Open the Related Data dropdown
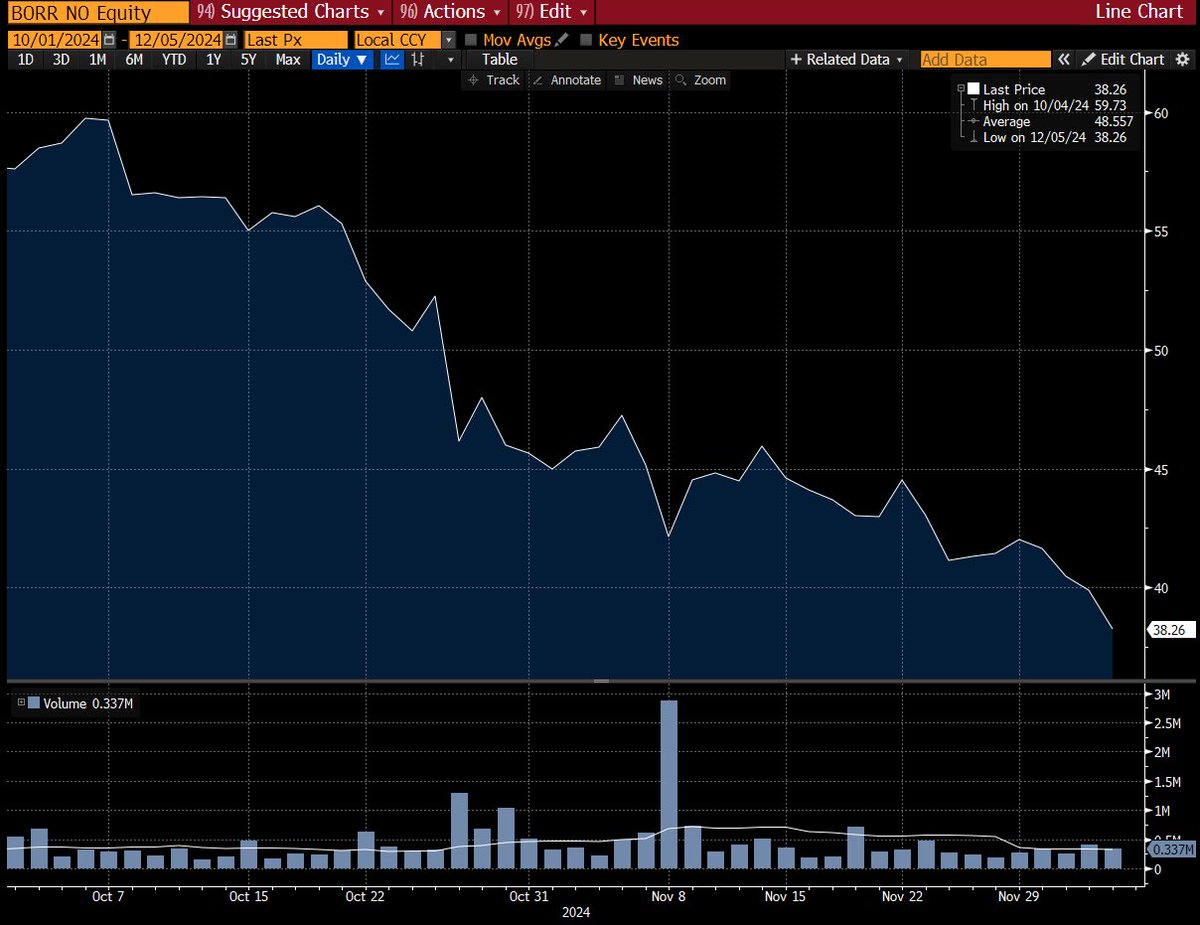 point(848,60)
